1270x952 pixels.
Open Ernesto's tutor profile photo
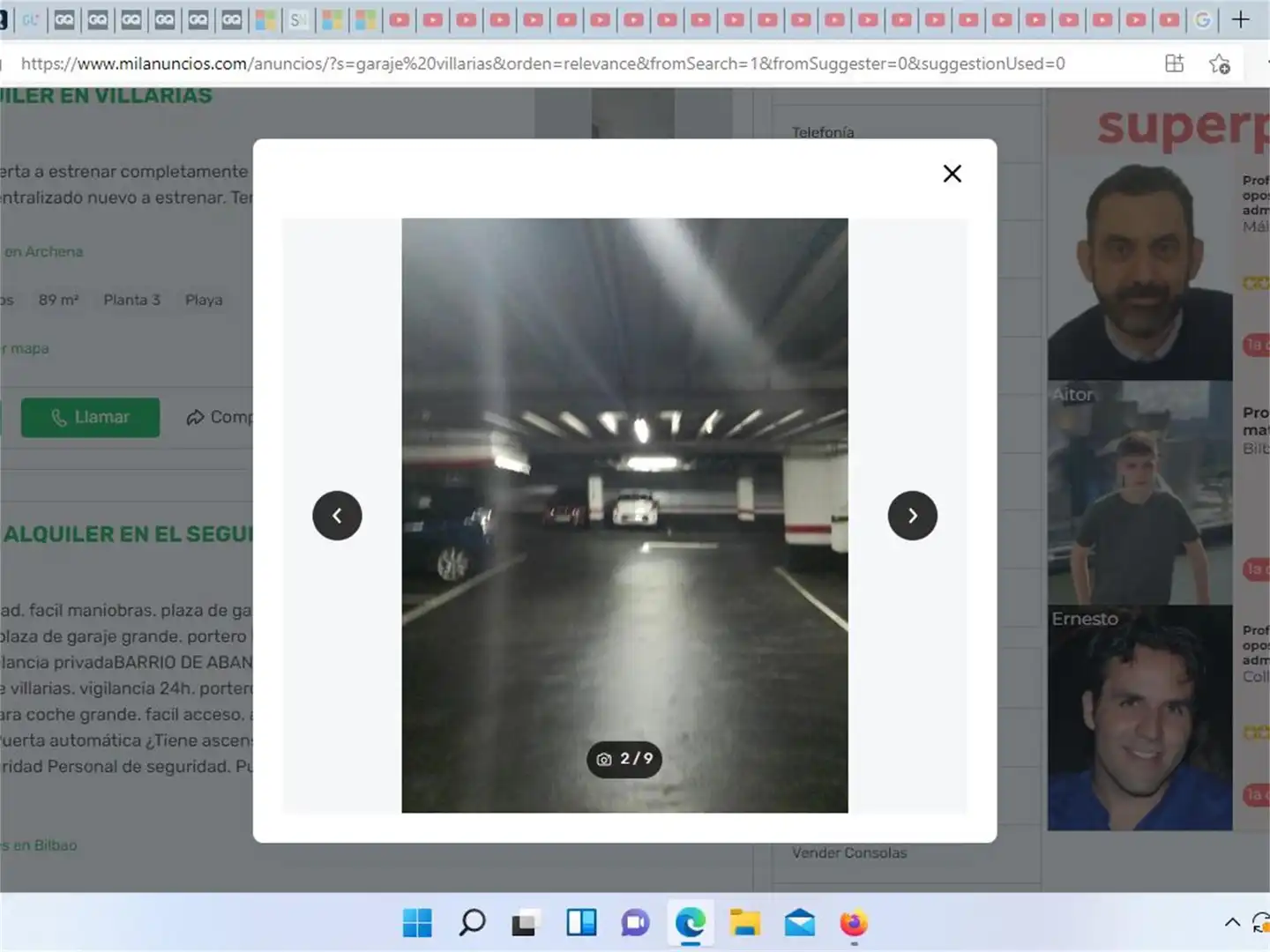[1139, 718]
